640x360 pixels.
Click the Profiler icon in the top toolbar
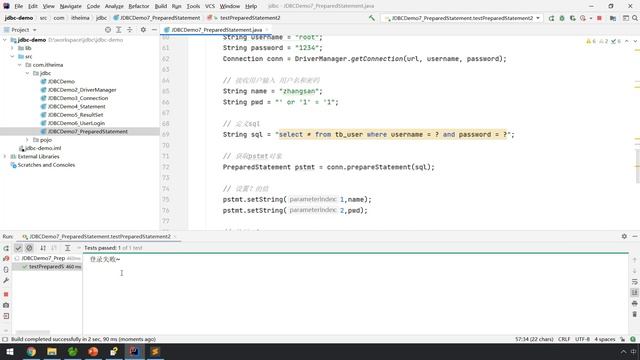(583, 18)
